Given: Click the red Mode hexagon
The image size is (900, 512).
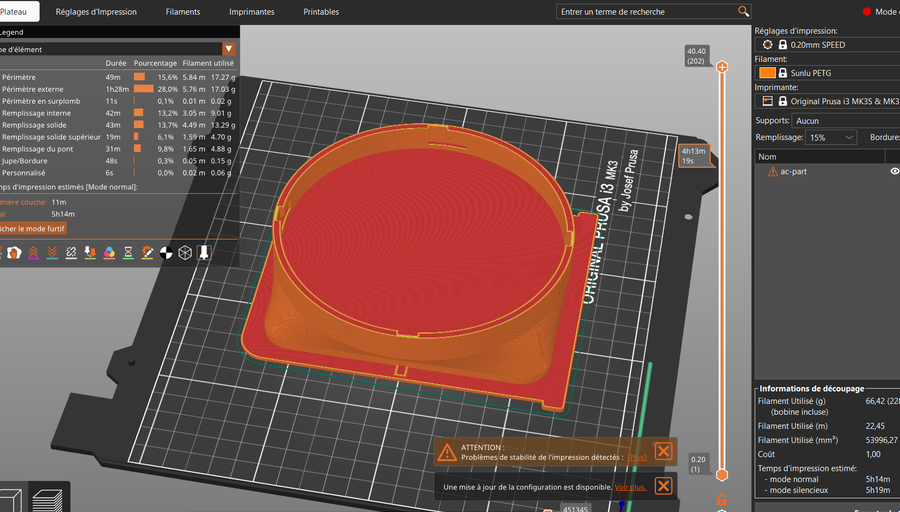Looking at the screenshot, I should pos(867,11).
